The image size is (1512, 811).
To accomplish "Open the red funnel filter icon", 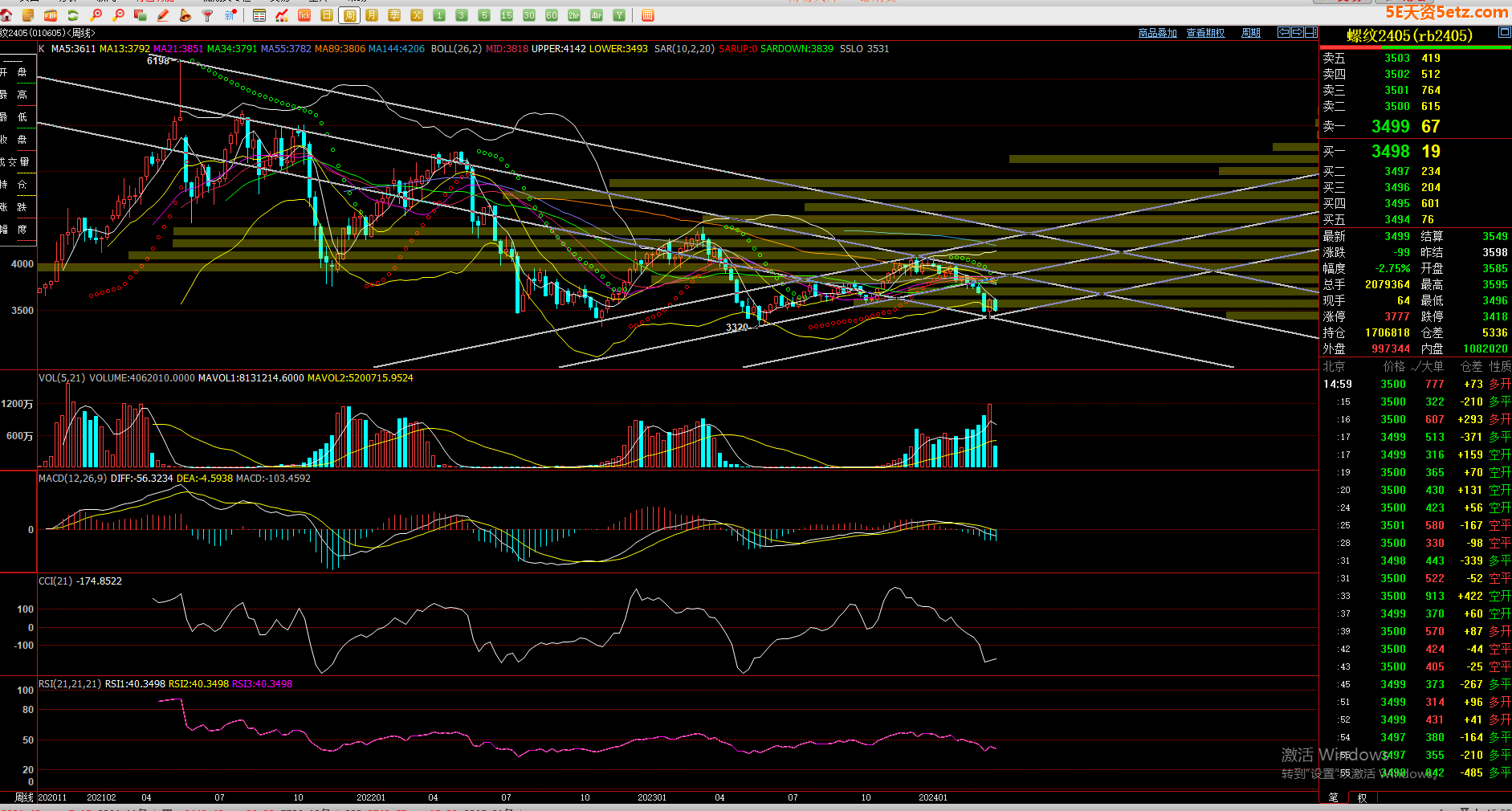I will coord(208,15).
